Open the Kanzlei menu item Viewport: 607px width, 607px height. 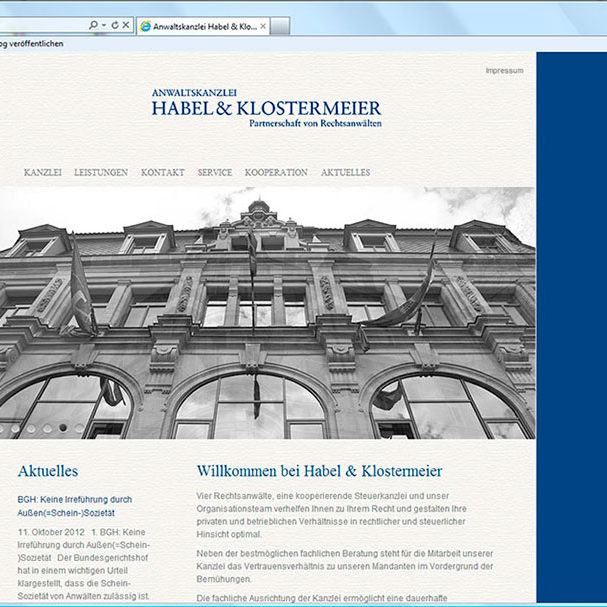click(42, 172)
